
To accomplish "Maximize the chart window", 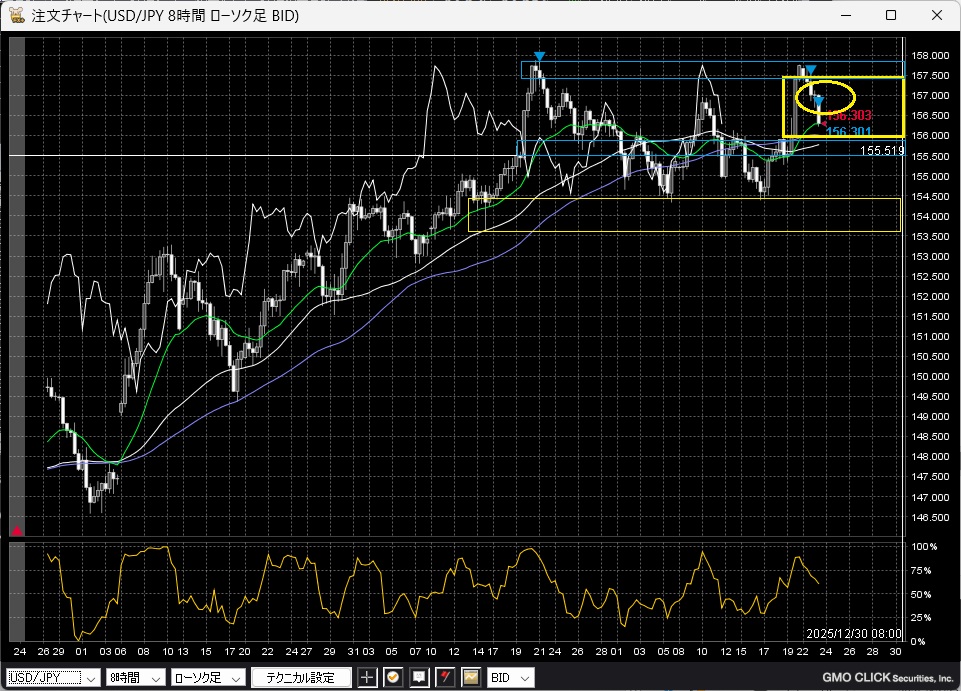I will [891, 15].
